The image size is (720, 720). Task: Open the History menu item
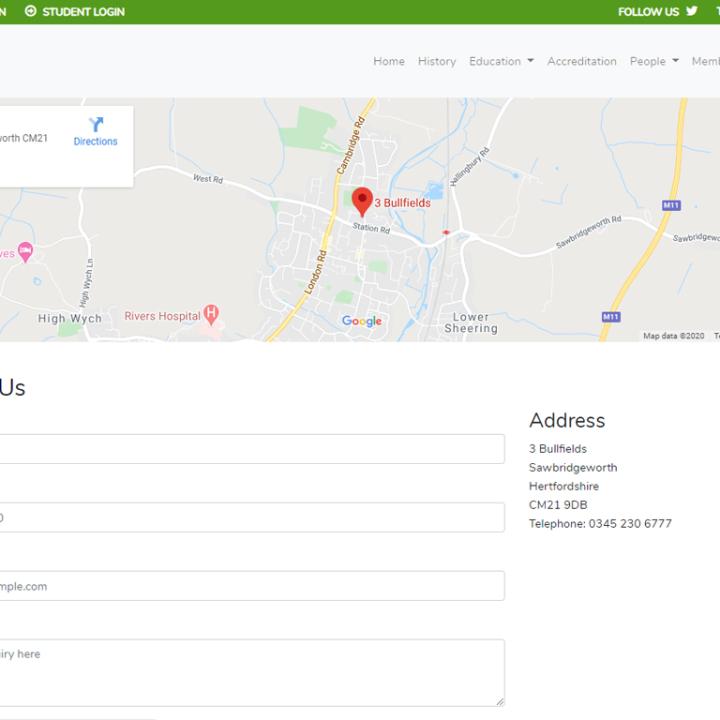pyautogui.click(x=437, y=61)
